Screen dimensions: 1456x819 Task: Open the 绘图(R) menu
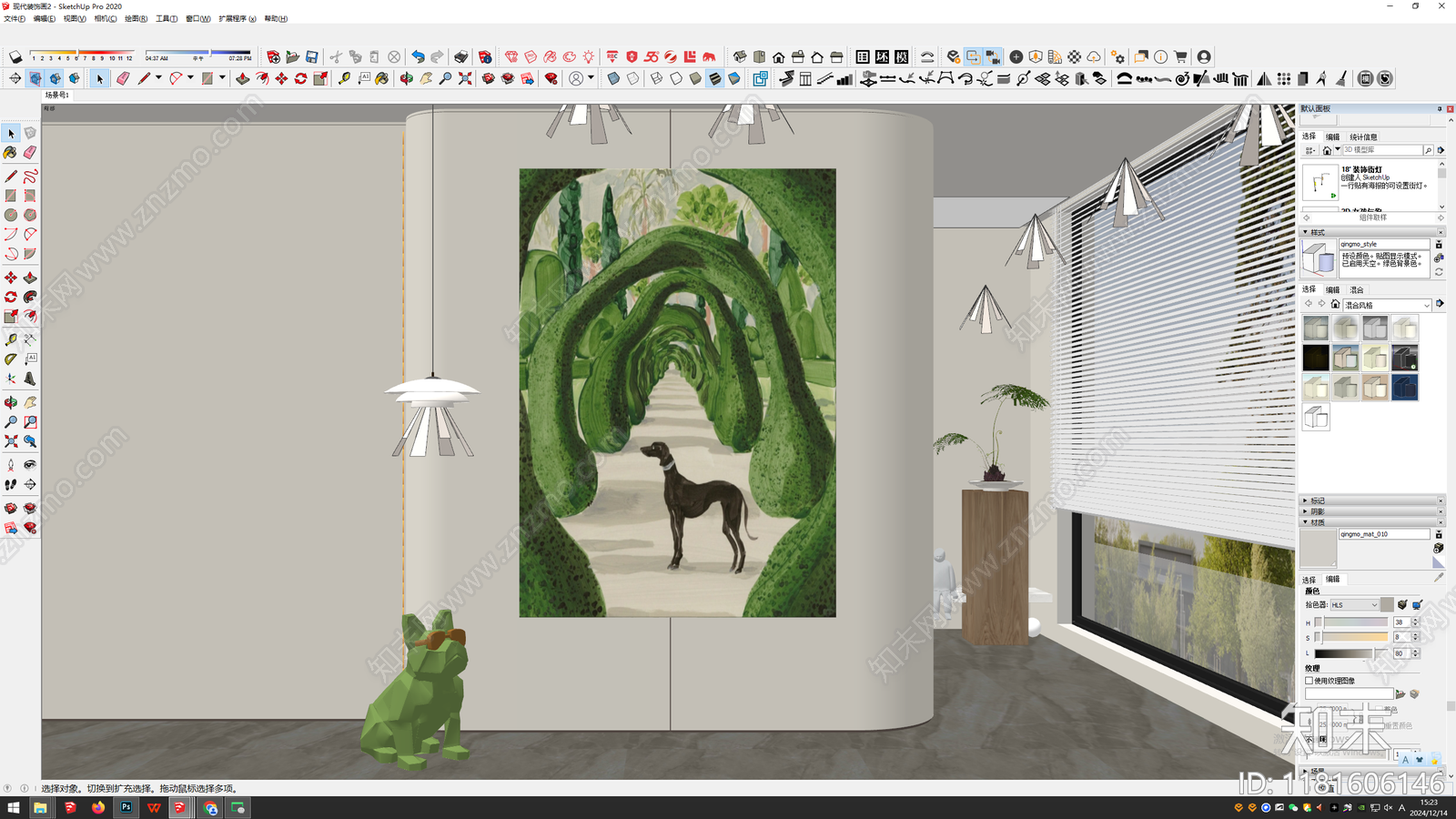click(136, 19)
